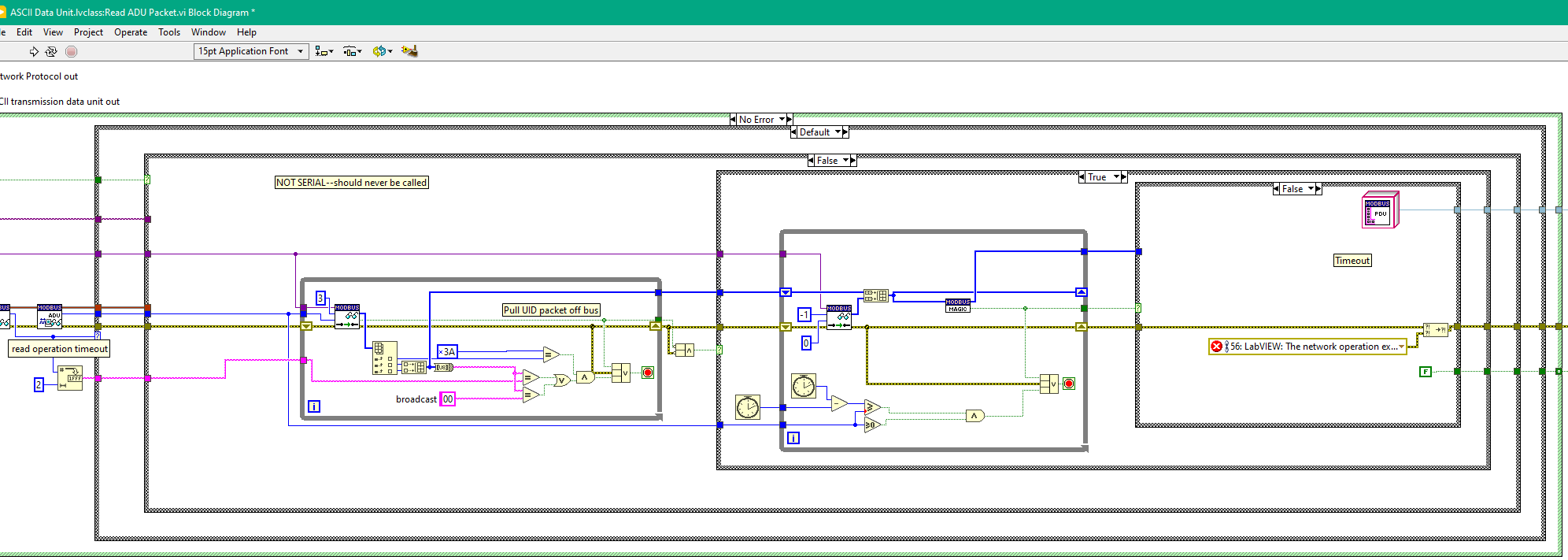The width and height of the screenshot is (1568, 560).
Task: Open the Distribute Objects tool
Action: click(x=352, y=51)
